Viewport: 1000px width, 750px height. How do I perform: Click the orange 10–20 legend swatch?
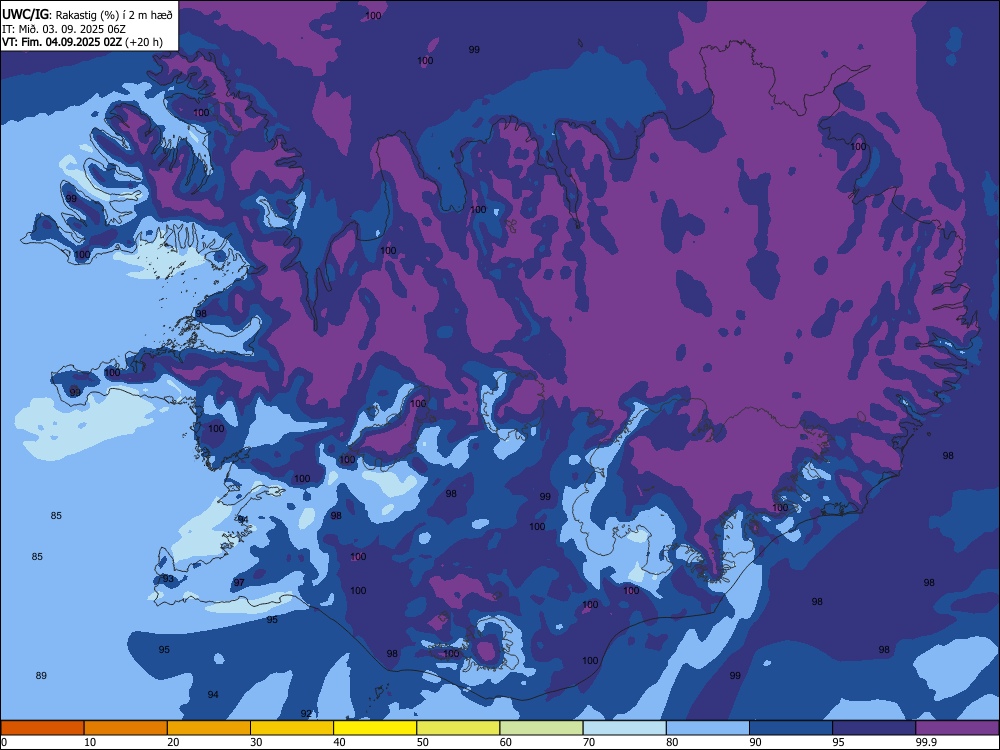126,728
